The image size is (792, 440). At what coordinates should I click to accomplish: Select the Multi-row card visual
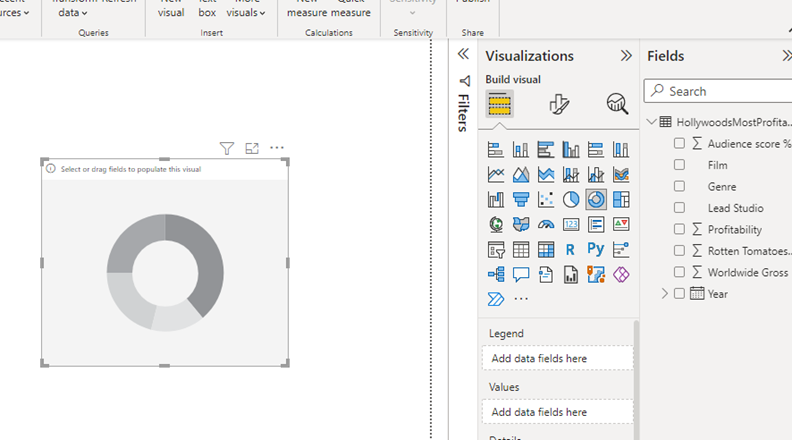coord(596,224)
